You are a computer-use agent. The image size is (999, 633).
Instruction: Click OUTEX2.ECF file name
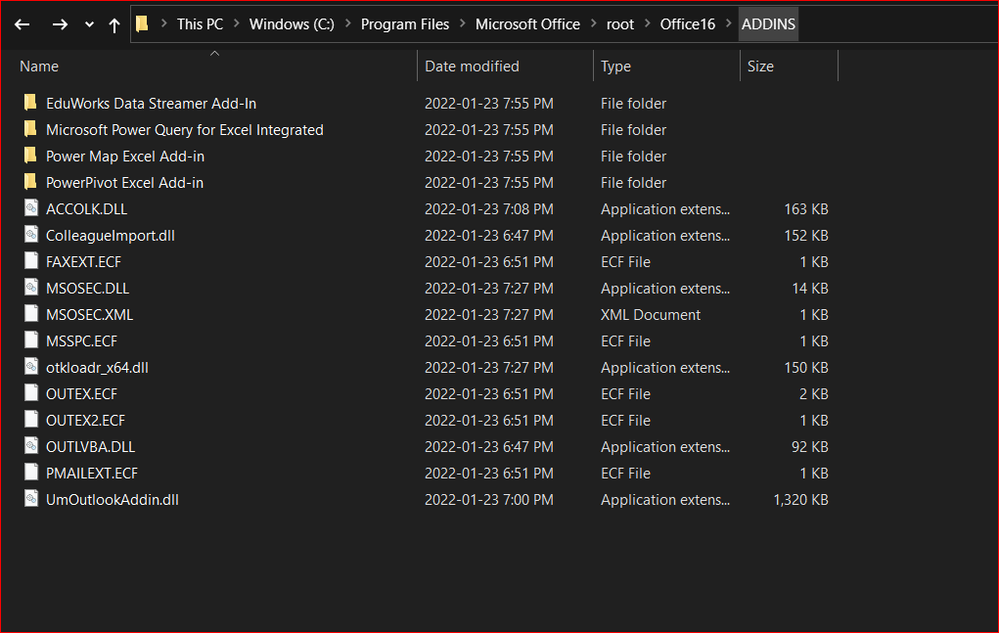tap(85, 420)
